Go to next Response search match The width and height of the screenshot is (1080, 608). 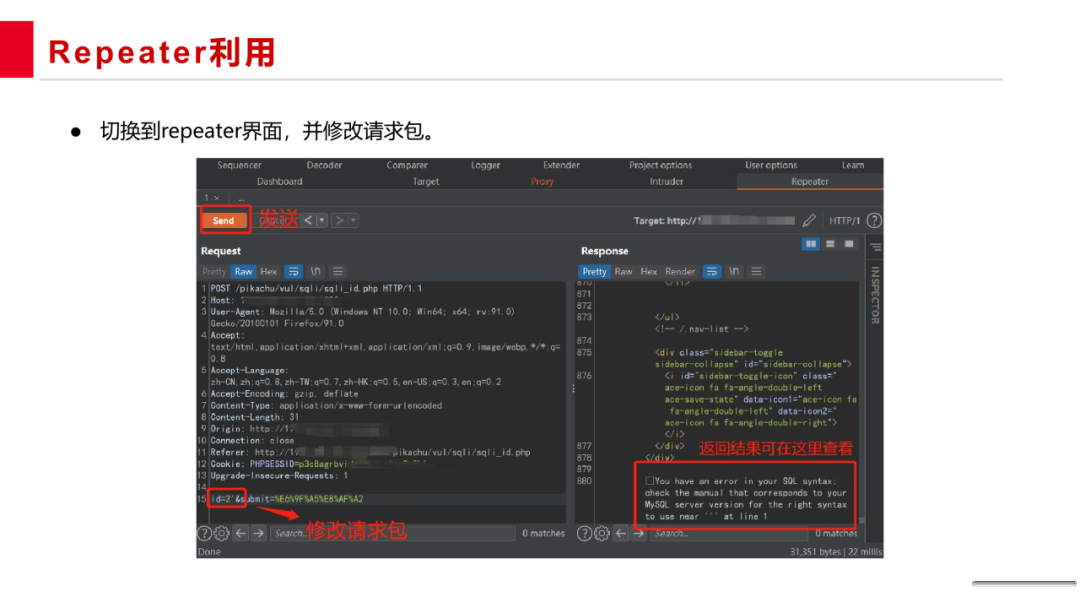tap(638, 533)
